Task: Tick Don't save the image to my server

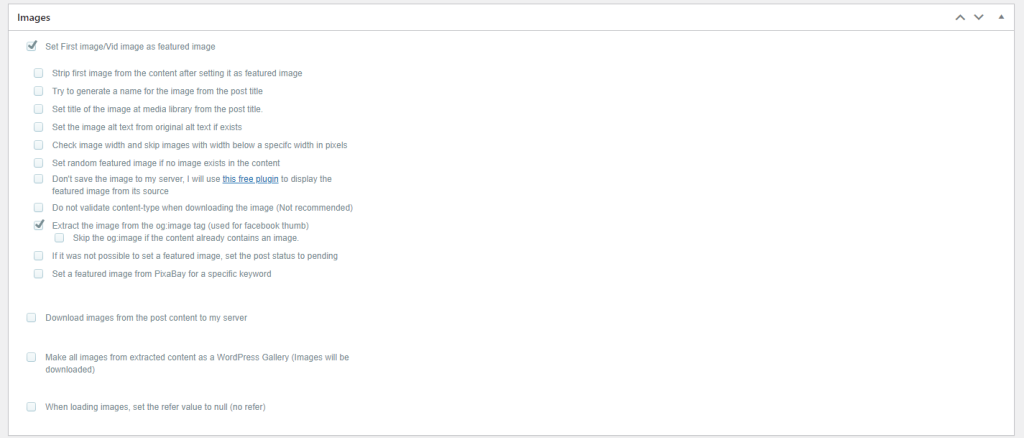Action: pos(39,179)
